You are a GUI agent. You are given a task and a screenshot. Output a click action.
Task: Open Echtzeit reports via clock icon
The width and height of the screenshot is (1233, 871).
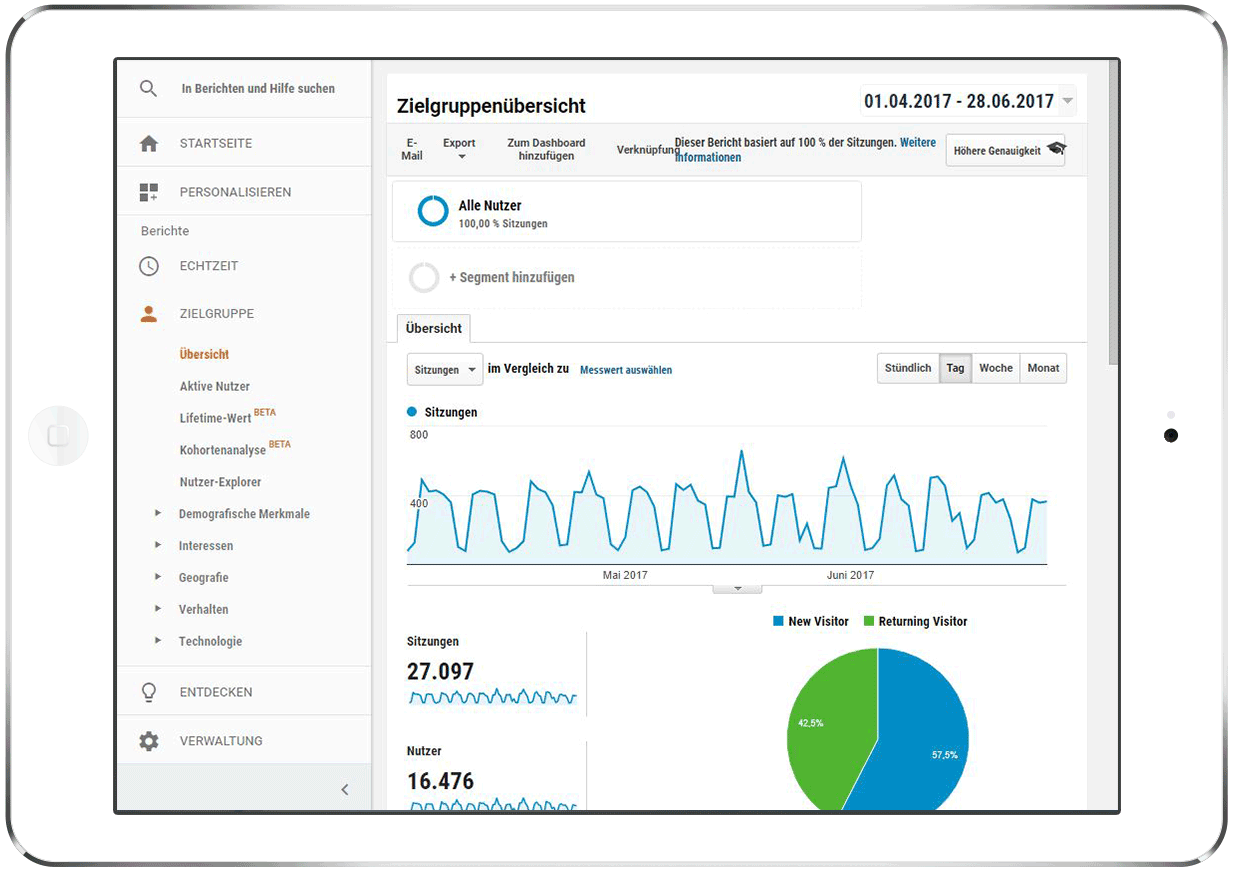click(x=149, y=266)
